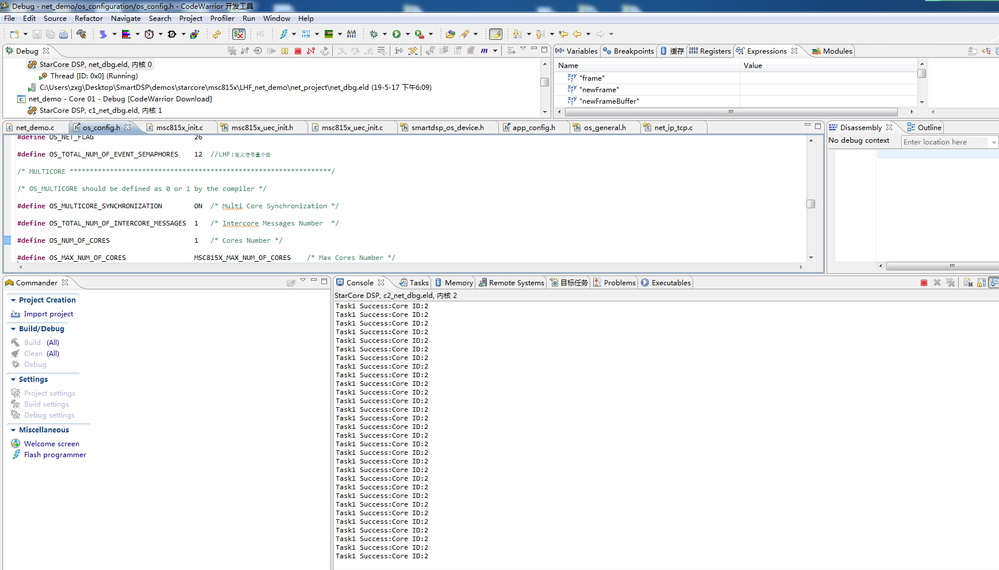Viewport: 999px width, 570px height.
Task: Click the Save toolbar icon
Action: [37, 34]
